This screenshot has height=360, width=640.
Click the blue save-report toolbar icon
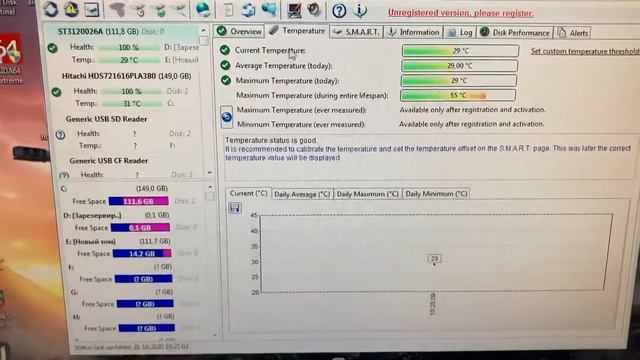click(x=248, y=10)
